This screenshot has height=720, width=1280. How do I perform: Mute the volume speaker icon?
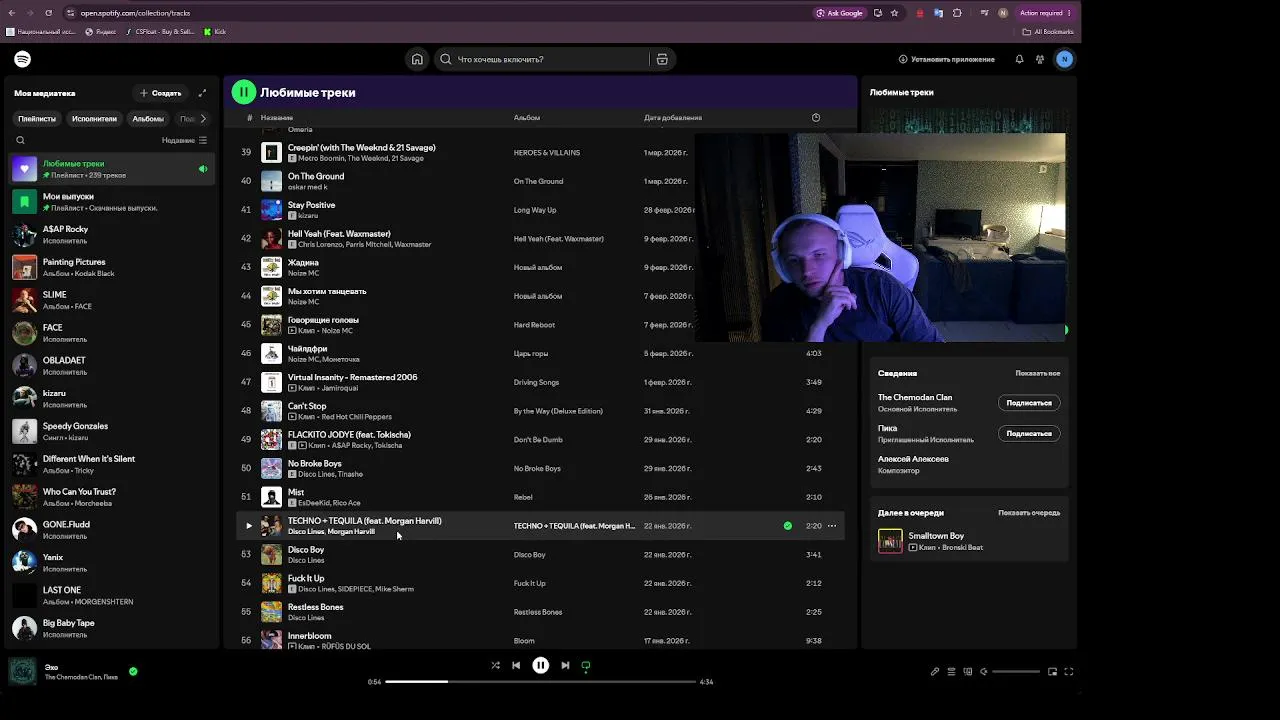point(983,672)
